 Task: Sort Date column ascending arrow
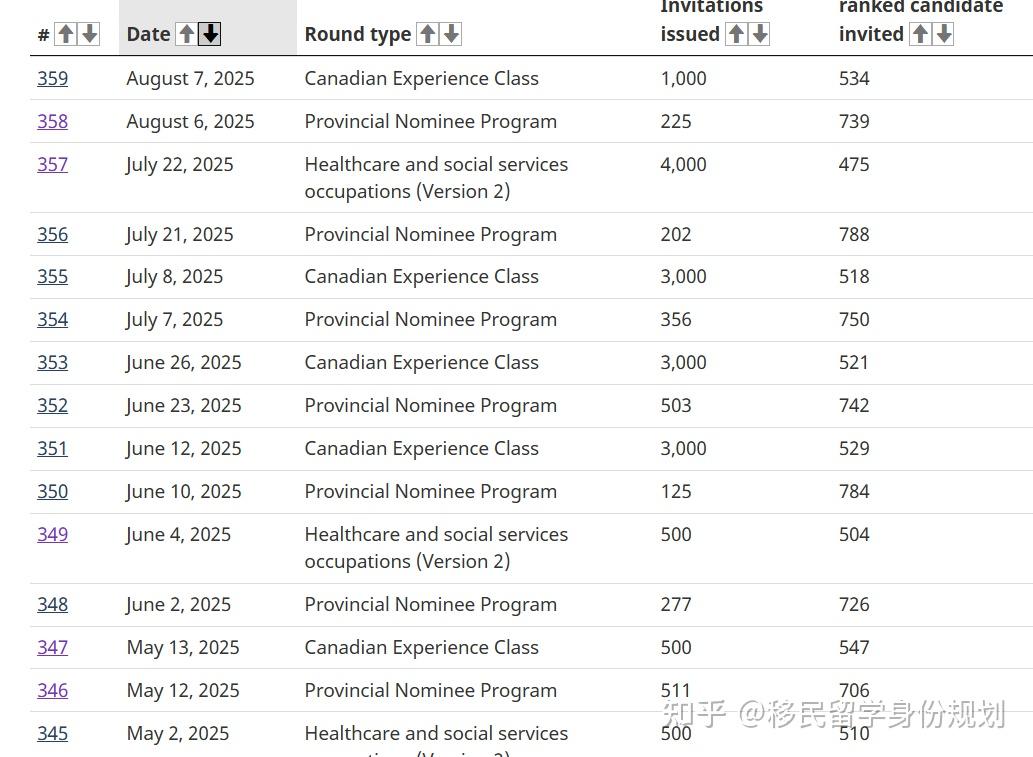(x=186, y=34)
